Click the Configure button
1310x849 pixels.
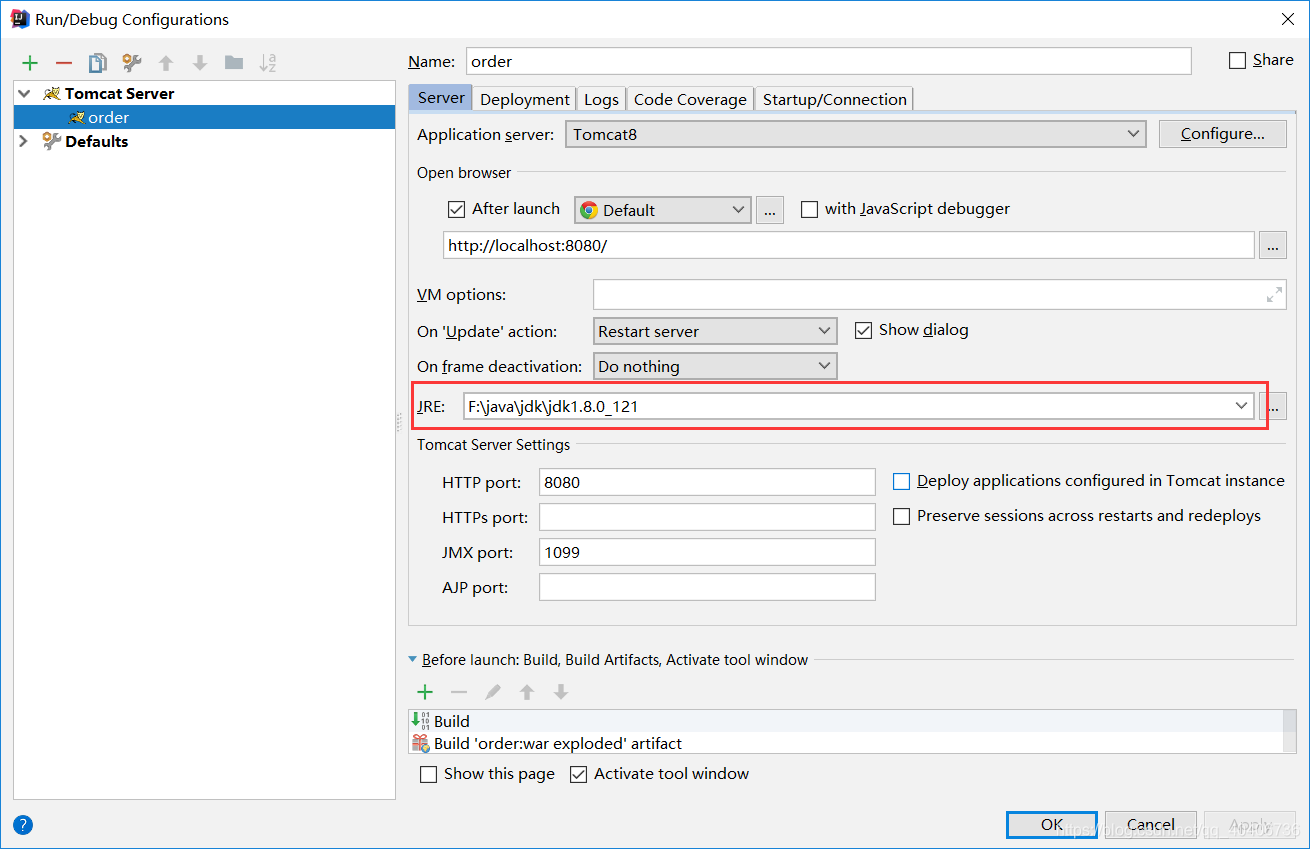tap(1222, 133)
